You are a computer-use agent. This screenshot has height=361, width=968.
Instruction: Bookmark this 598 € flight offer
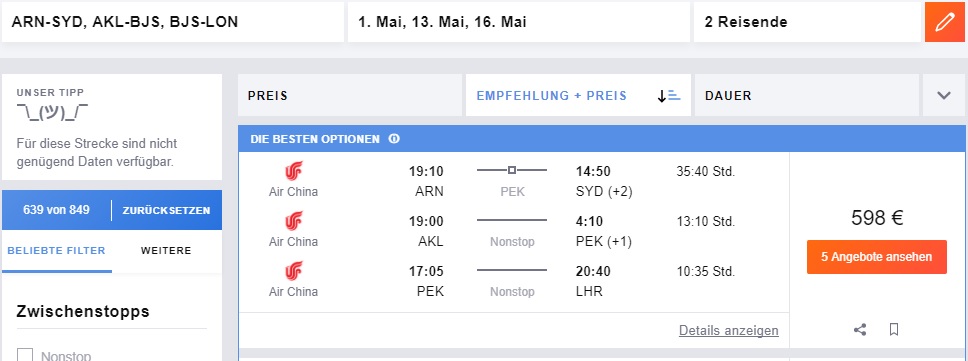tap(894, 330)
